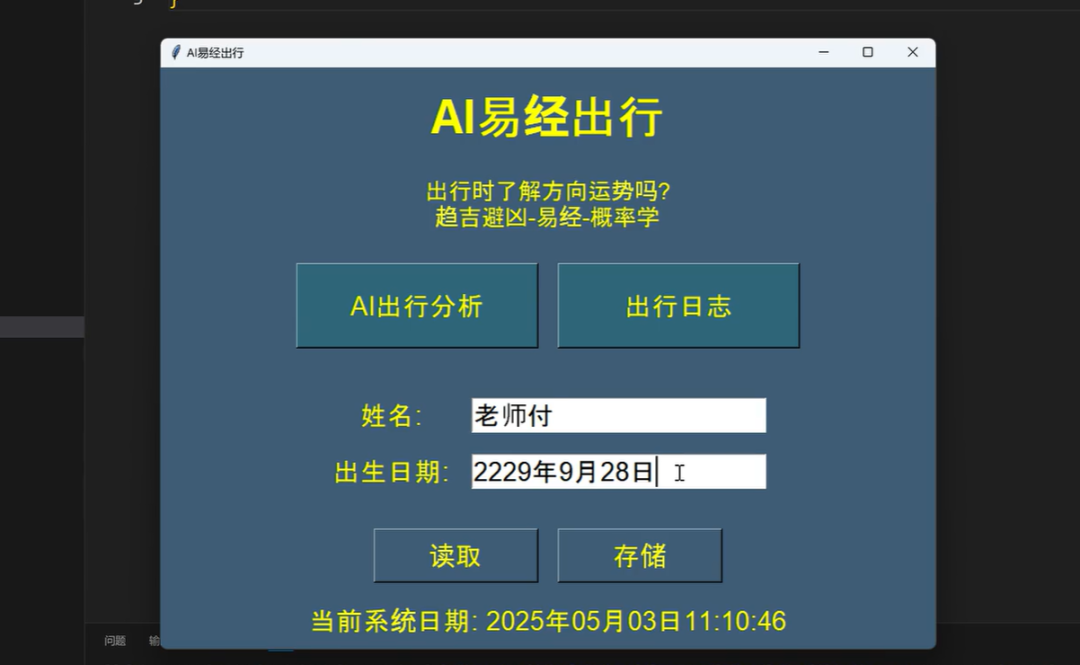Close the AI易经出行 window
1080x665 pixels.
tap(913, 52)
